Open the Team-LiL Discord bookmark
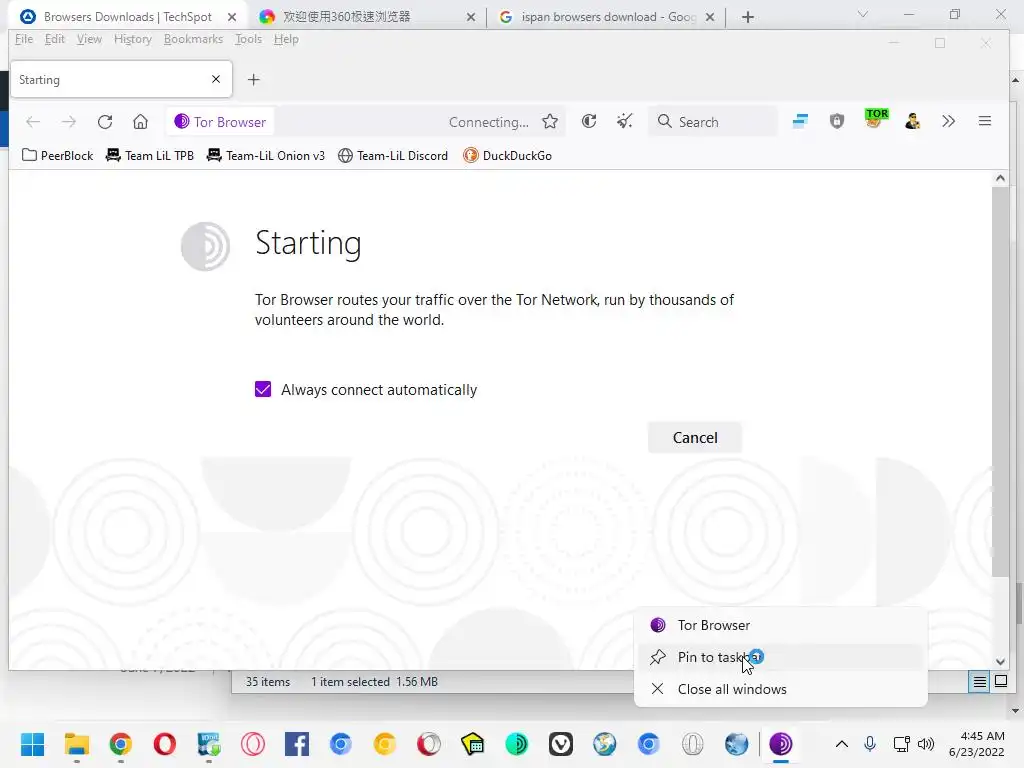Screen dimensions: 1024x768 point(393,155)
